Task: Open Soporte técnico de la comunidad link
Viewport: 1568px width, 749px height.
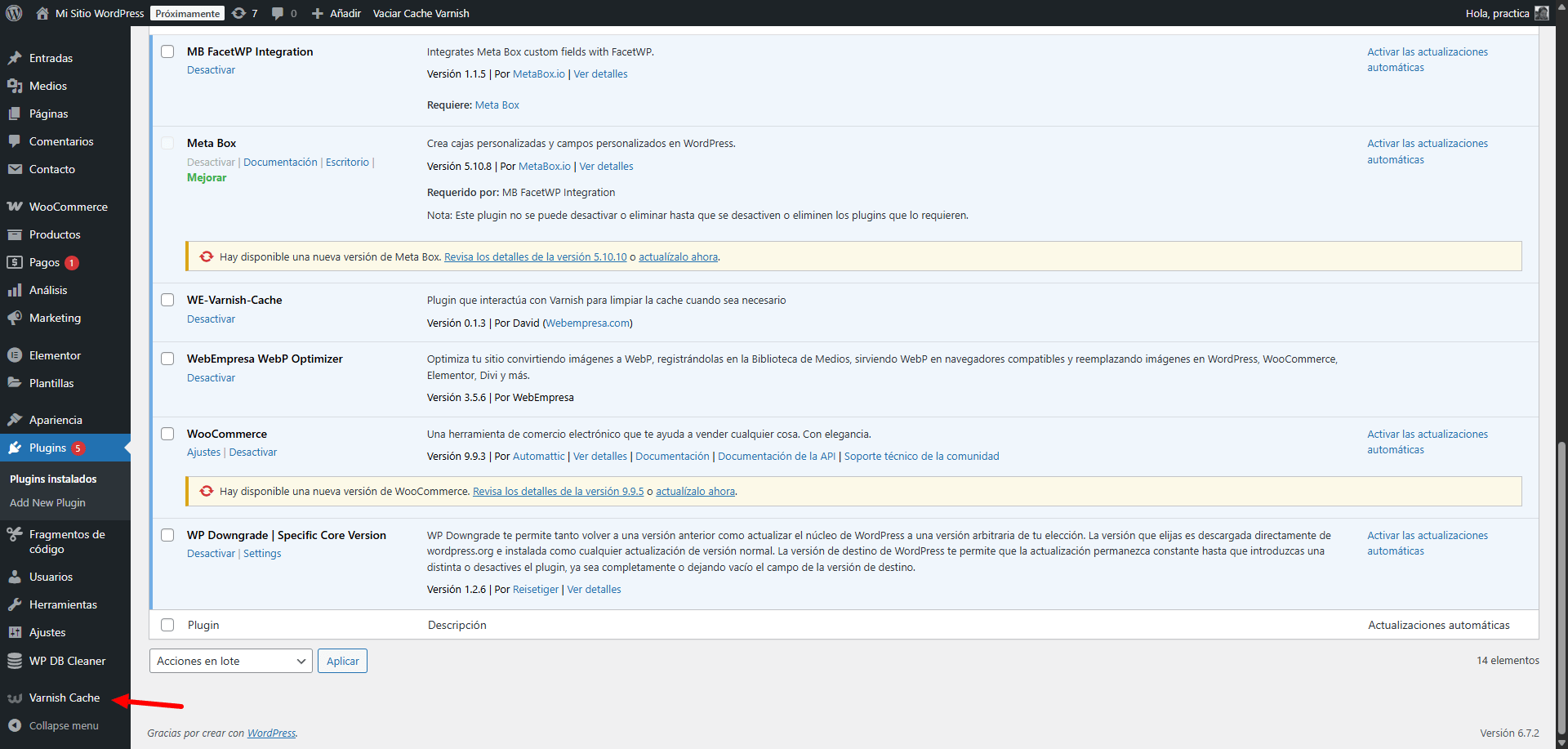Action: point(921,456)
